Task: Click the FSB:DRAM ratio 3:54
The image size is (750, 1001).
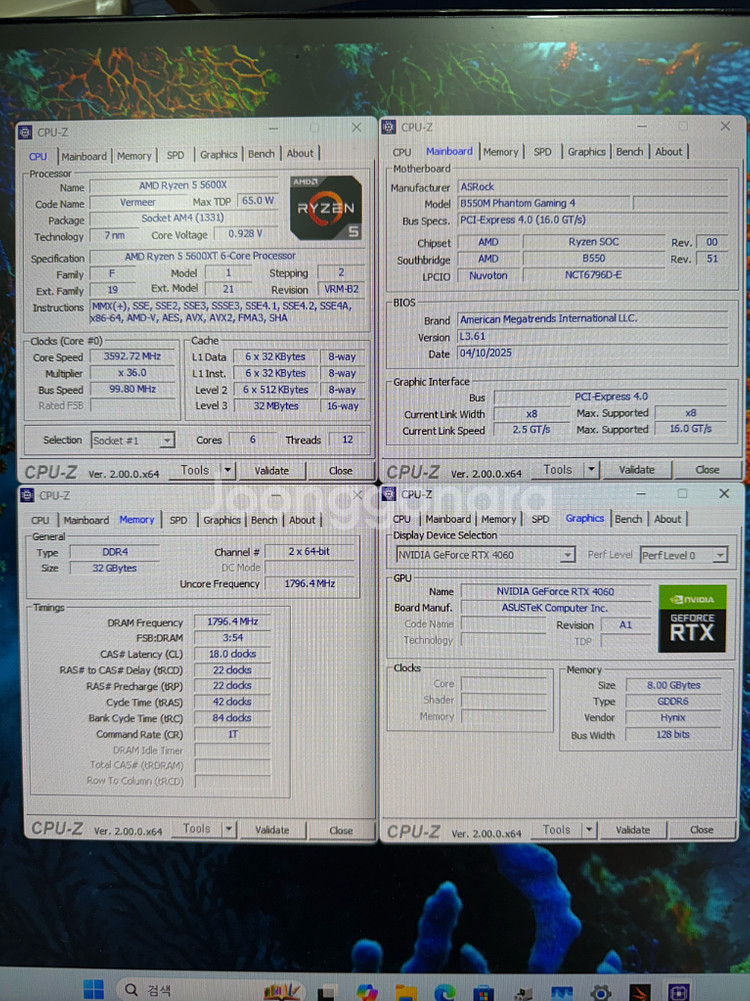Action: 232,638
